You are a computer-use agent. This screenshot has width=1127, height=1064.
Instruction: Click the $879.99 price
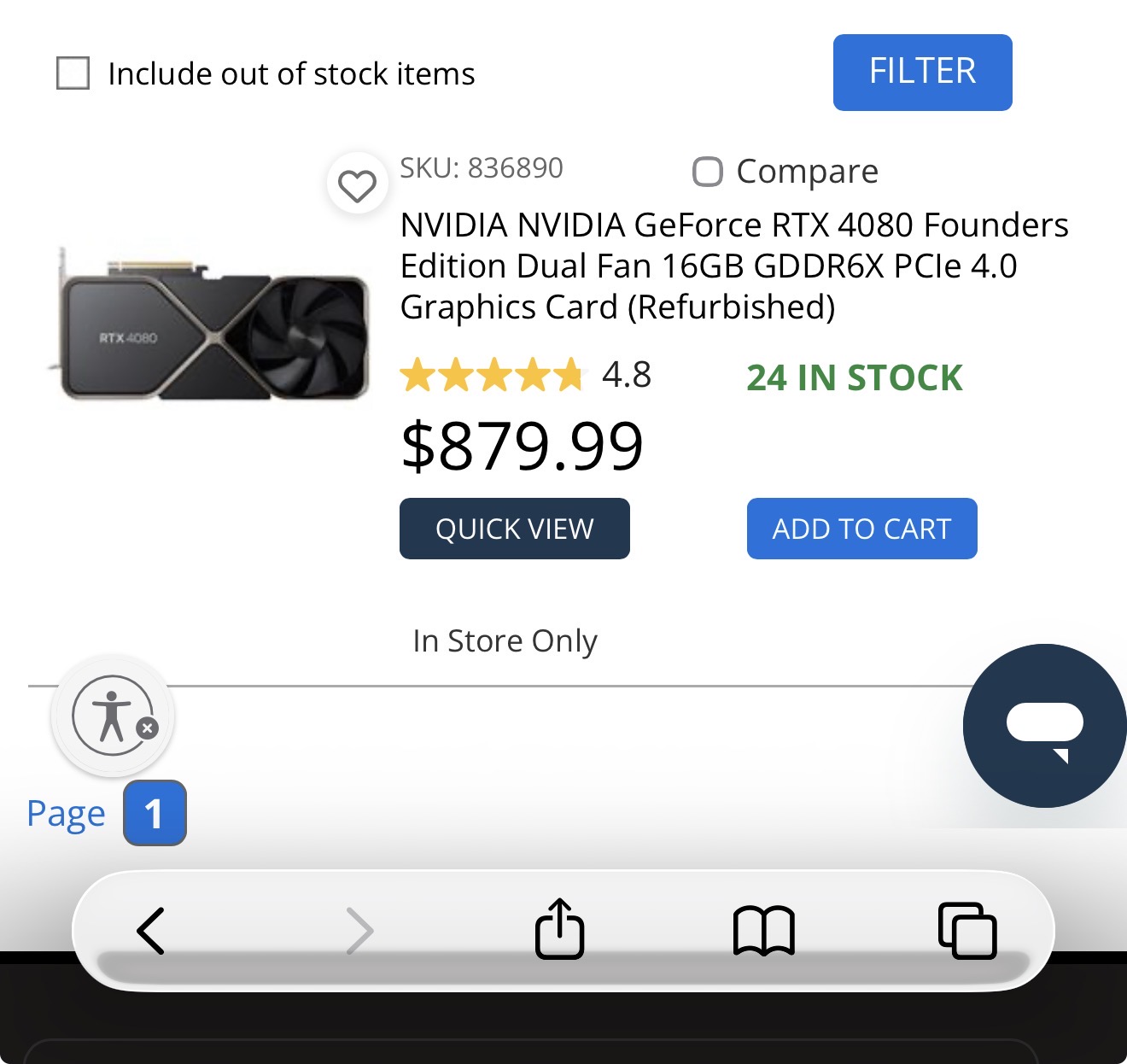522,446
